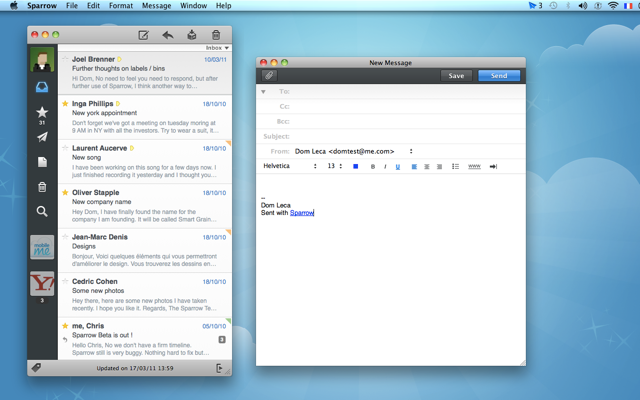The width and height of the screenshot is (640, 400).
Task: Center align text in New Message
Action: [x=427, y=167]
